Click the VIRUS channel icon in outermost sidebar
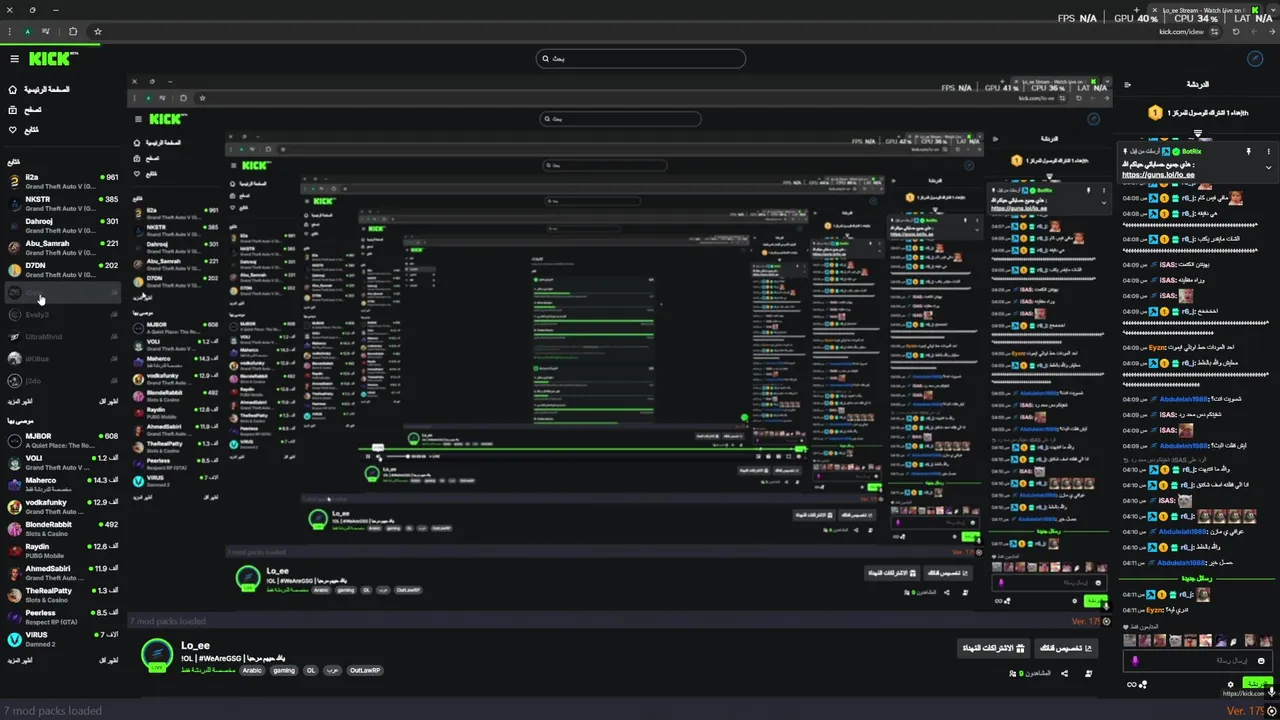This screenshot has height=720, width=1280. click(14, 639)
